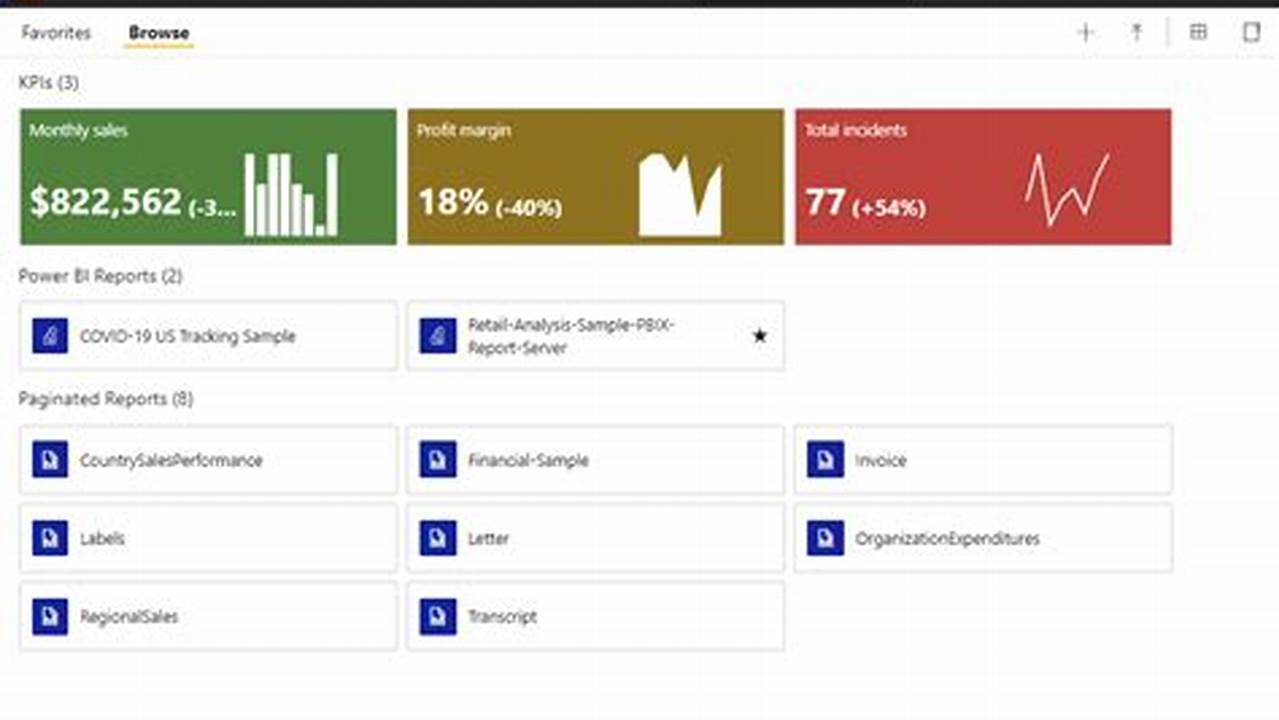Open the Monthly sales KPI tile
The width and height of the screenshot is (1279, 720).
coord(207,176)
